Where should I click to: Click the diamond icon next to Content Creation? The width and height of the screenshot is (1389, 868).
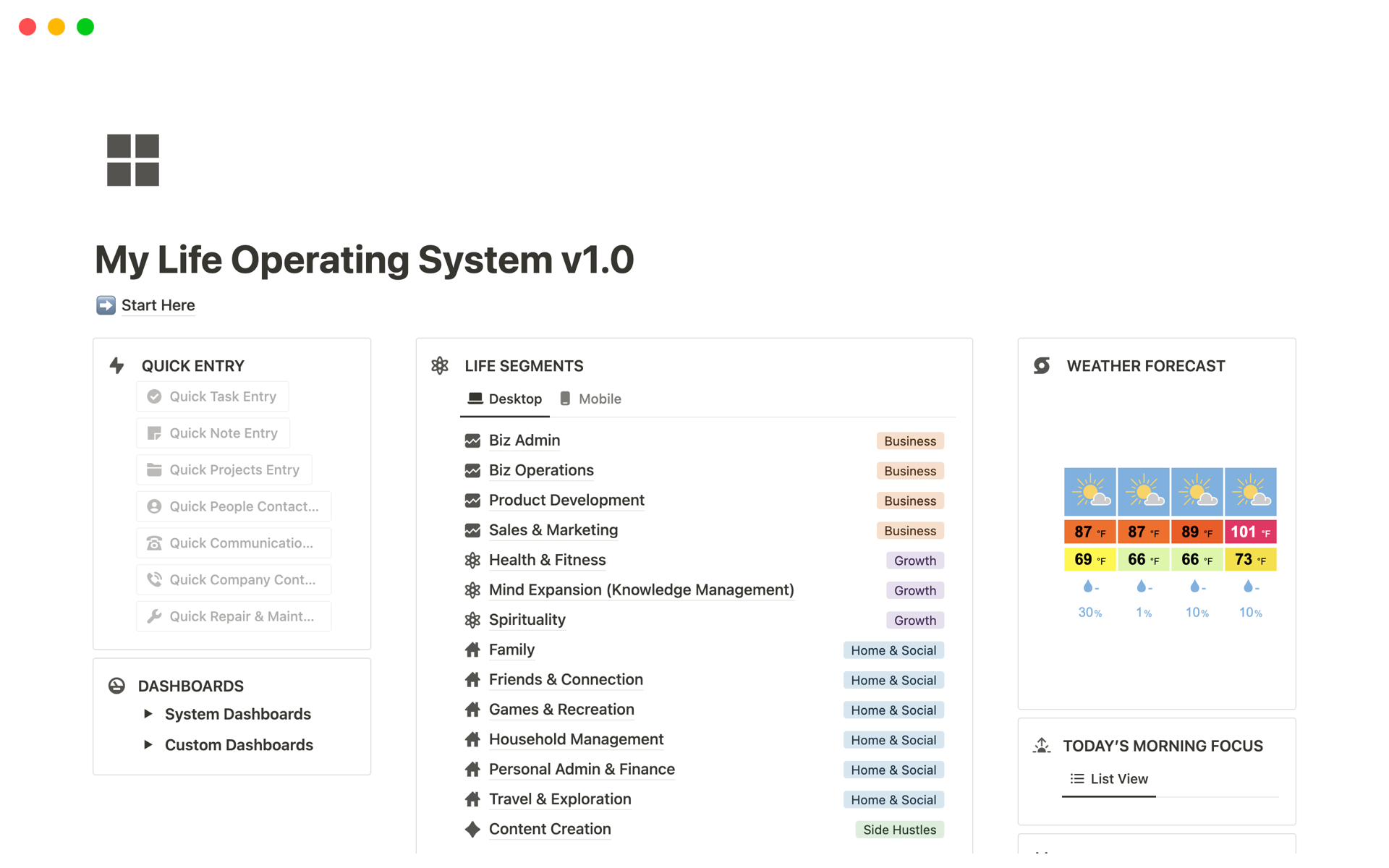coord(472,830)
